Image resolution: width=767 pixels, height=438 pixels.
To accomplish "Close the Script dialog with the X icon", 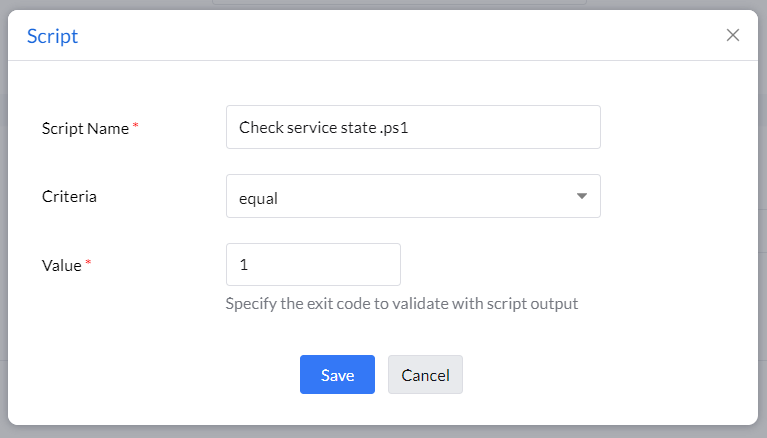I will pyautogui.click(x=733, y=35).
